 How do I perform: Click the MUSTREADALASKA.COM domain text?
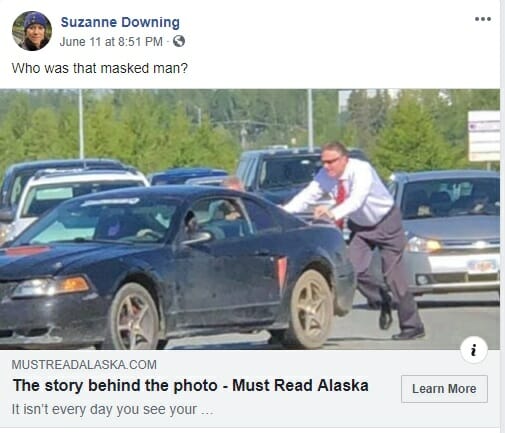84,365
